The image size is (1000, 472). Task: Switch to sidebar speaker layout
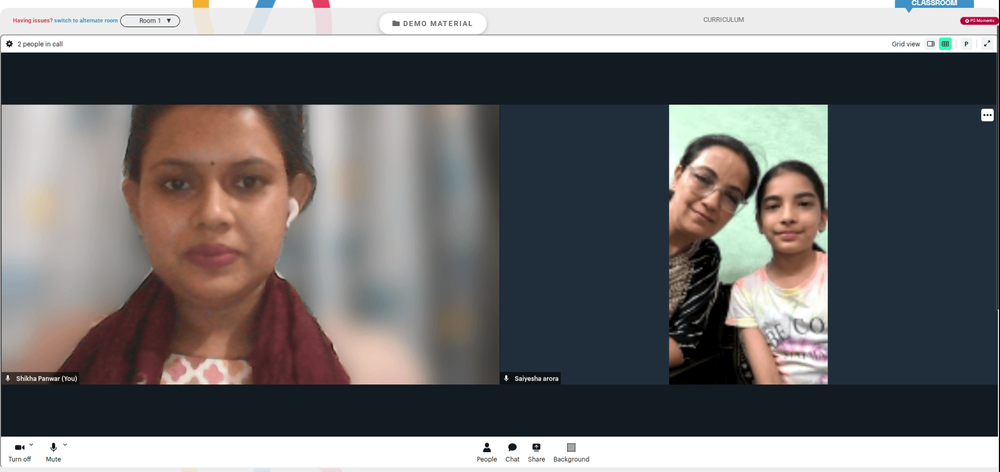coord(930,44)
